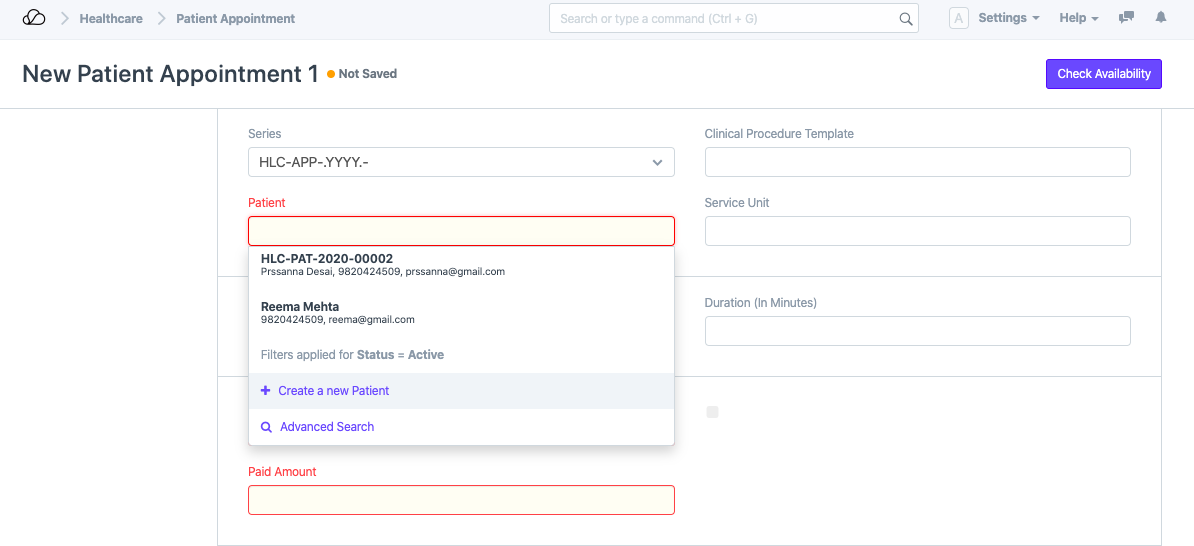Click the Duration (In Minutes) field

pos(917,331)
